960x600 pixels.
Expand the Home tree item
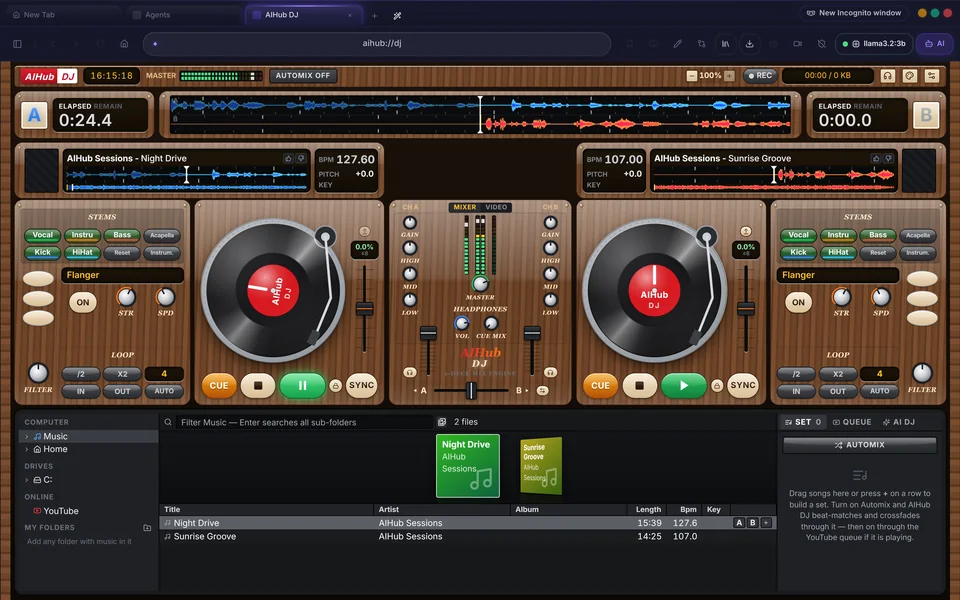pyautogui.click(x=26, y=449)
